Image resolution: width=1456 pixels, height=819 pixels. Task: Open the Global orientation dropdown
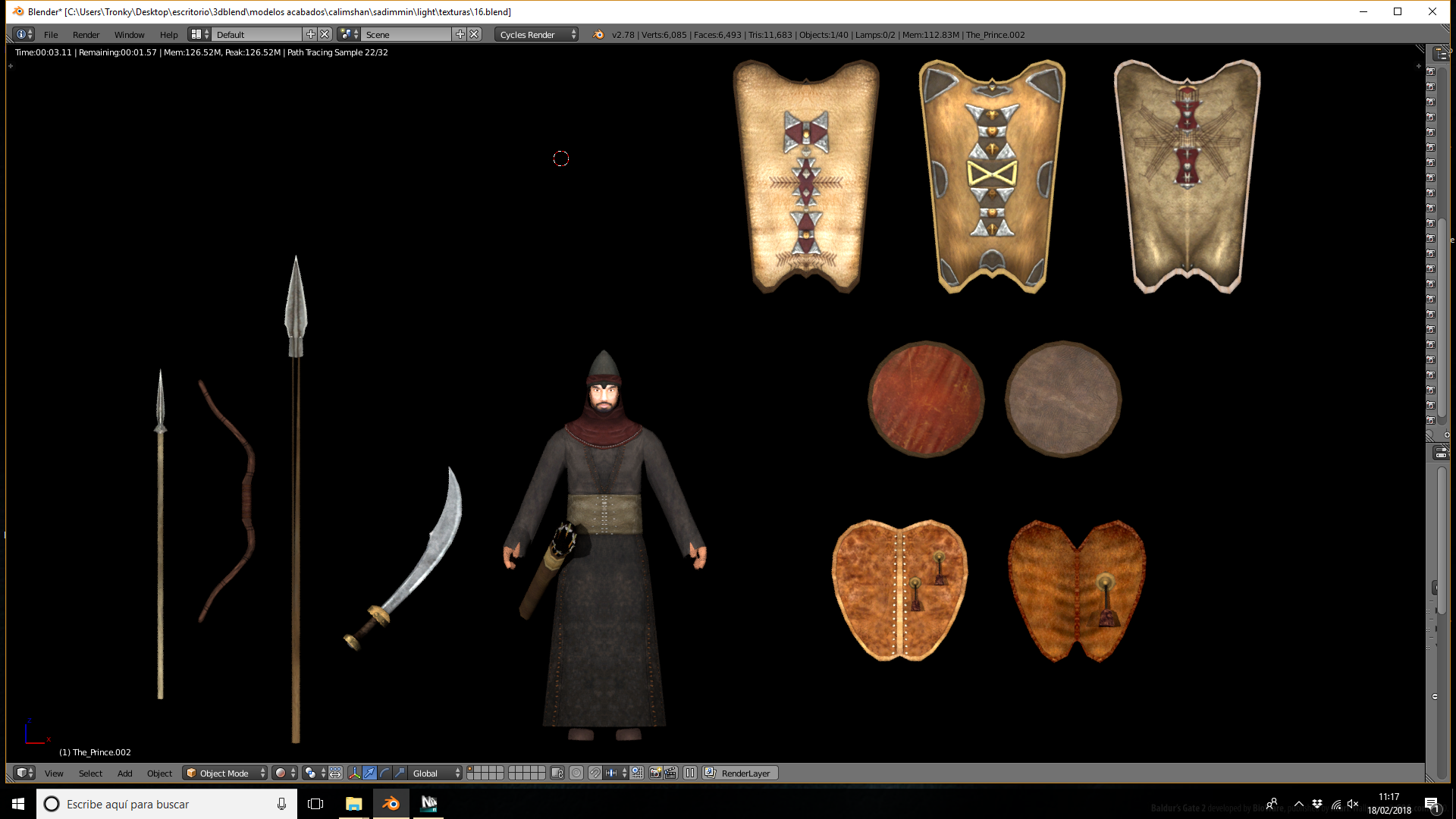coord(436,773)
